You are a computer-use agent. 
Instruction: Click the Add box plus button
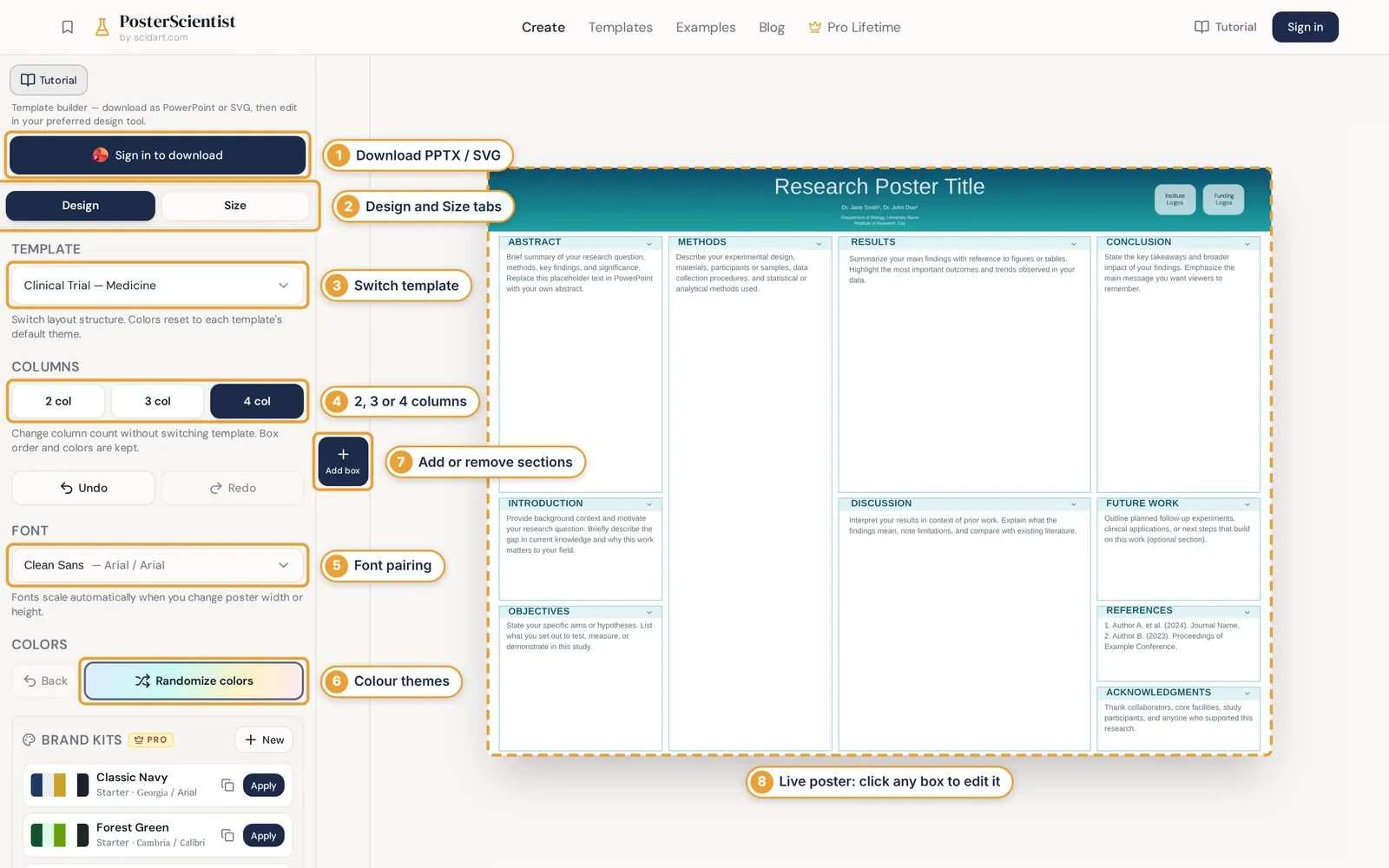pos(343,461)
